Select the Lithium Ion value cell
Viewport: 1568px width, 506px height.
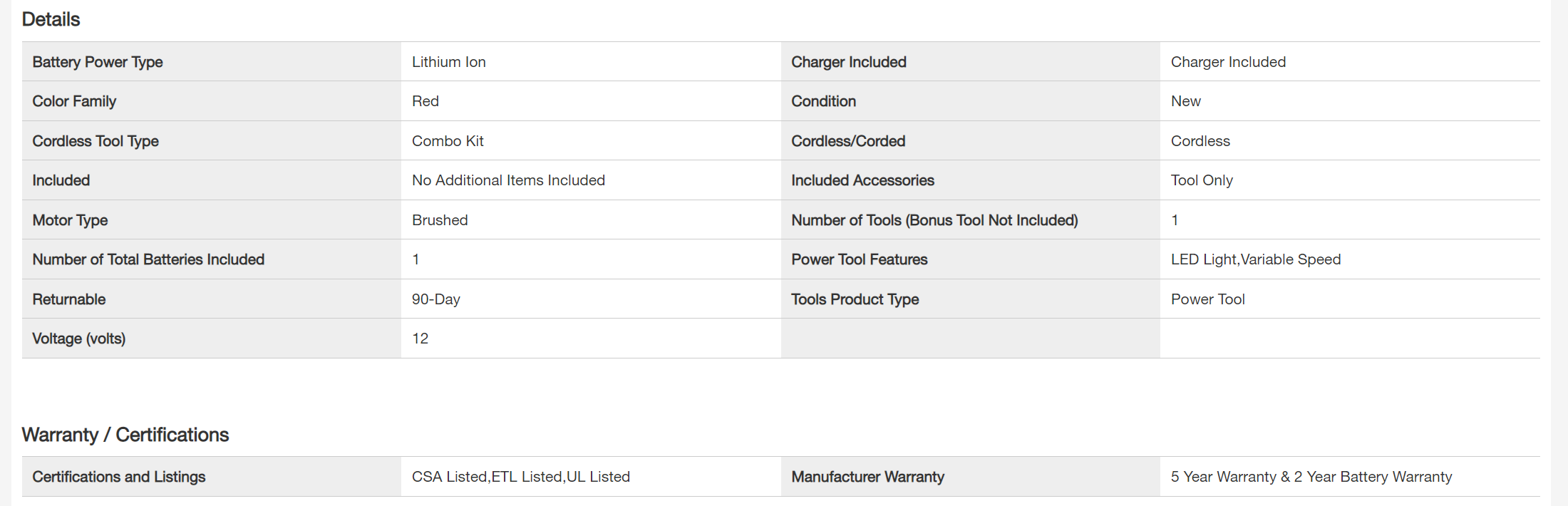tap(449, 62)
